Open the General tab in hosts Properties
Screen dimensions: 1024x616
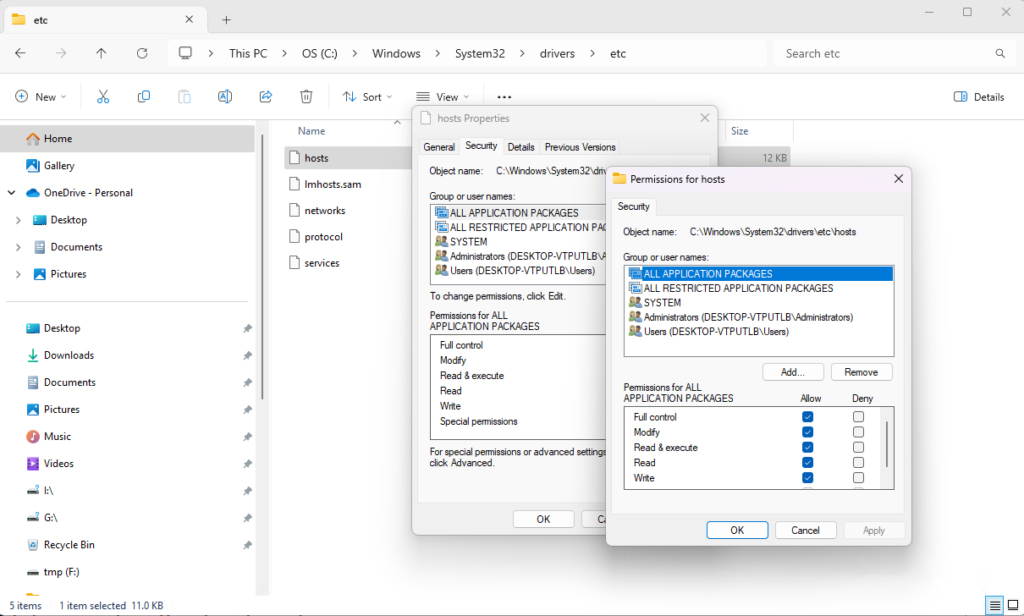(439, 146)
